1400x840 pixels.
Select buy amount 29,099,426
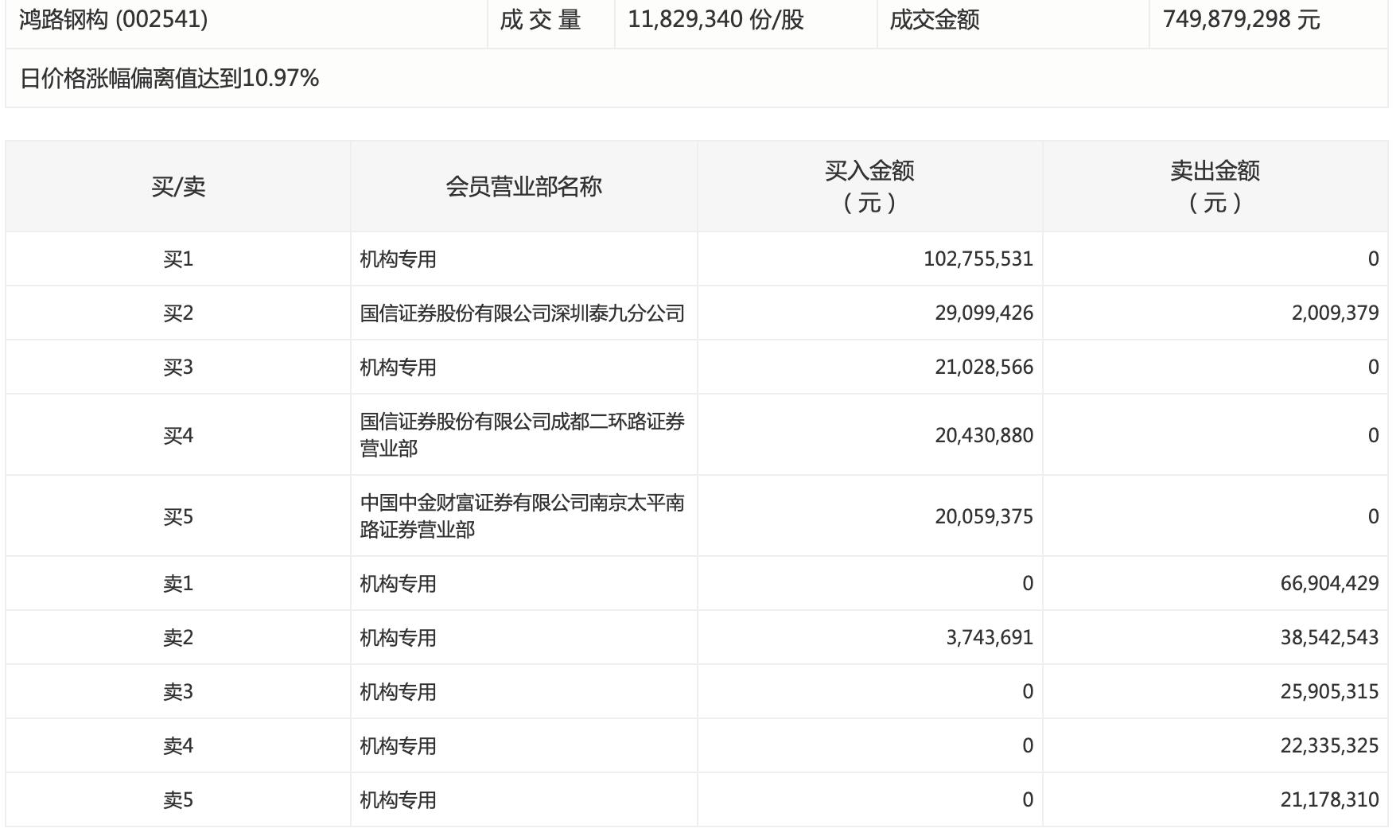click(984, 313)
